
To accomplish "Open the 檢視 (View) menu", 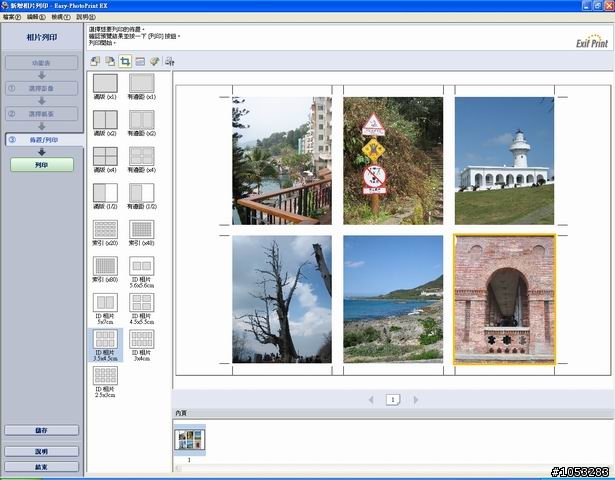I will click(60, 17).
